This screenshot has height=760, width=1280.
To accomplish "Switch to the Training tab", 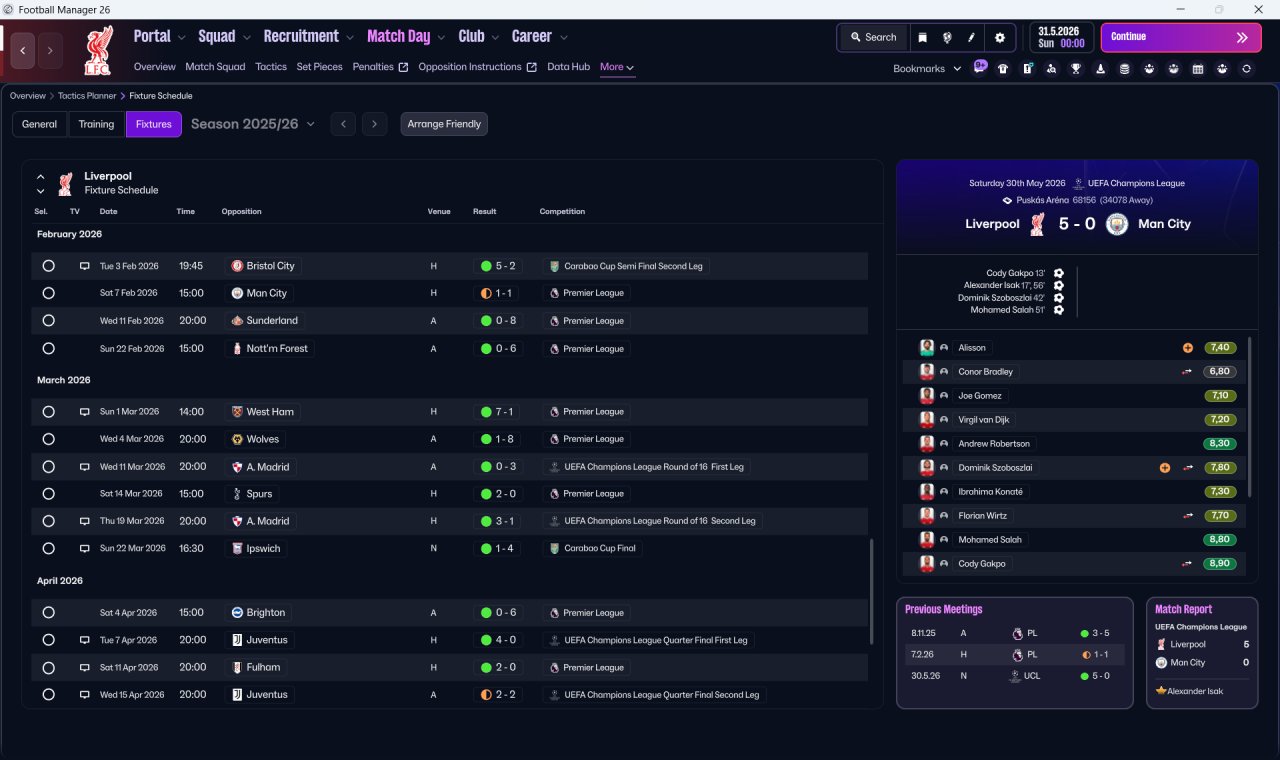I will point(97,124).
